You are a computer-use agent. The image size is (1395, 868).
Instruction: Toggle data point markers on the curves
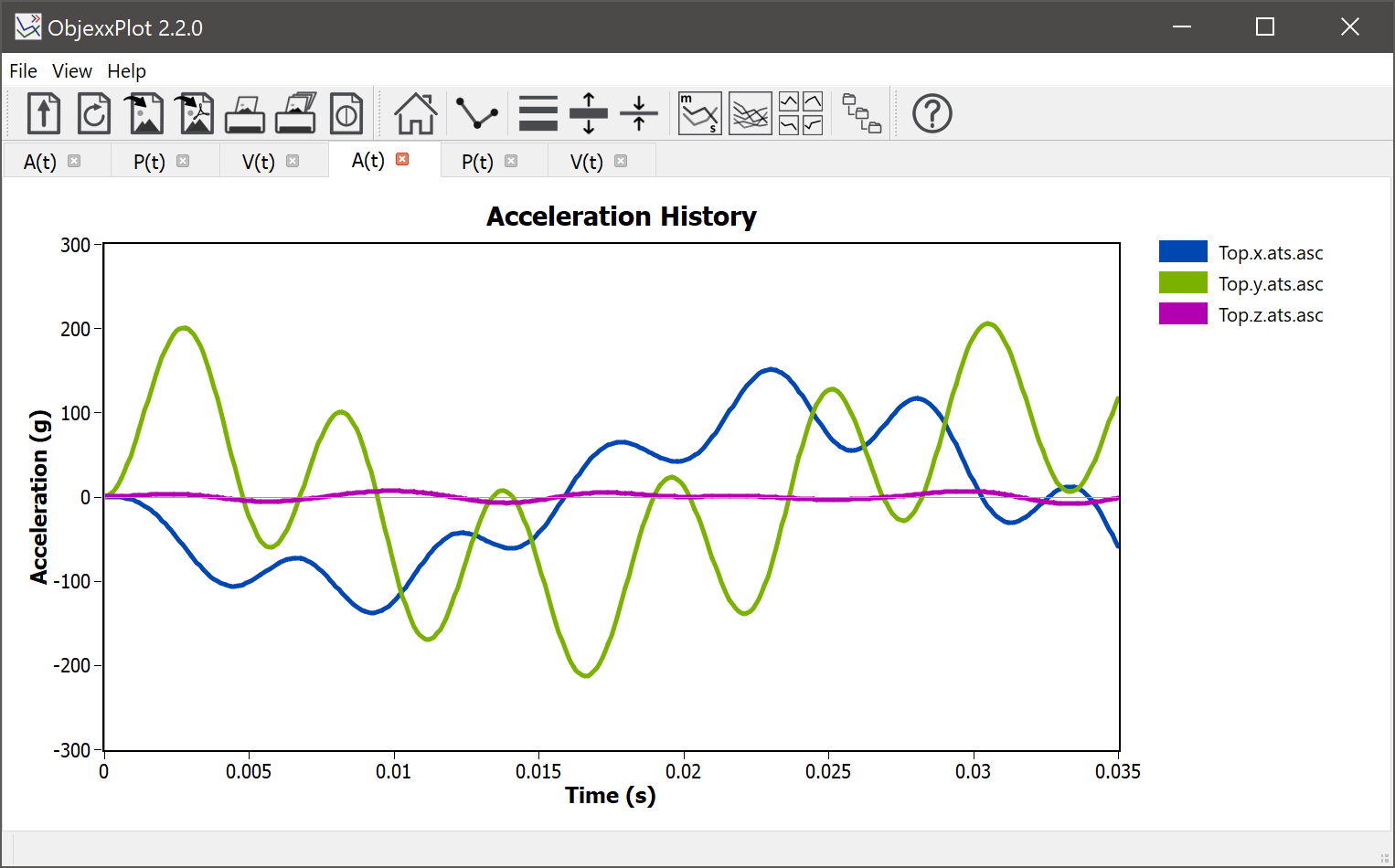[476, 112]
